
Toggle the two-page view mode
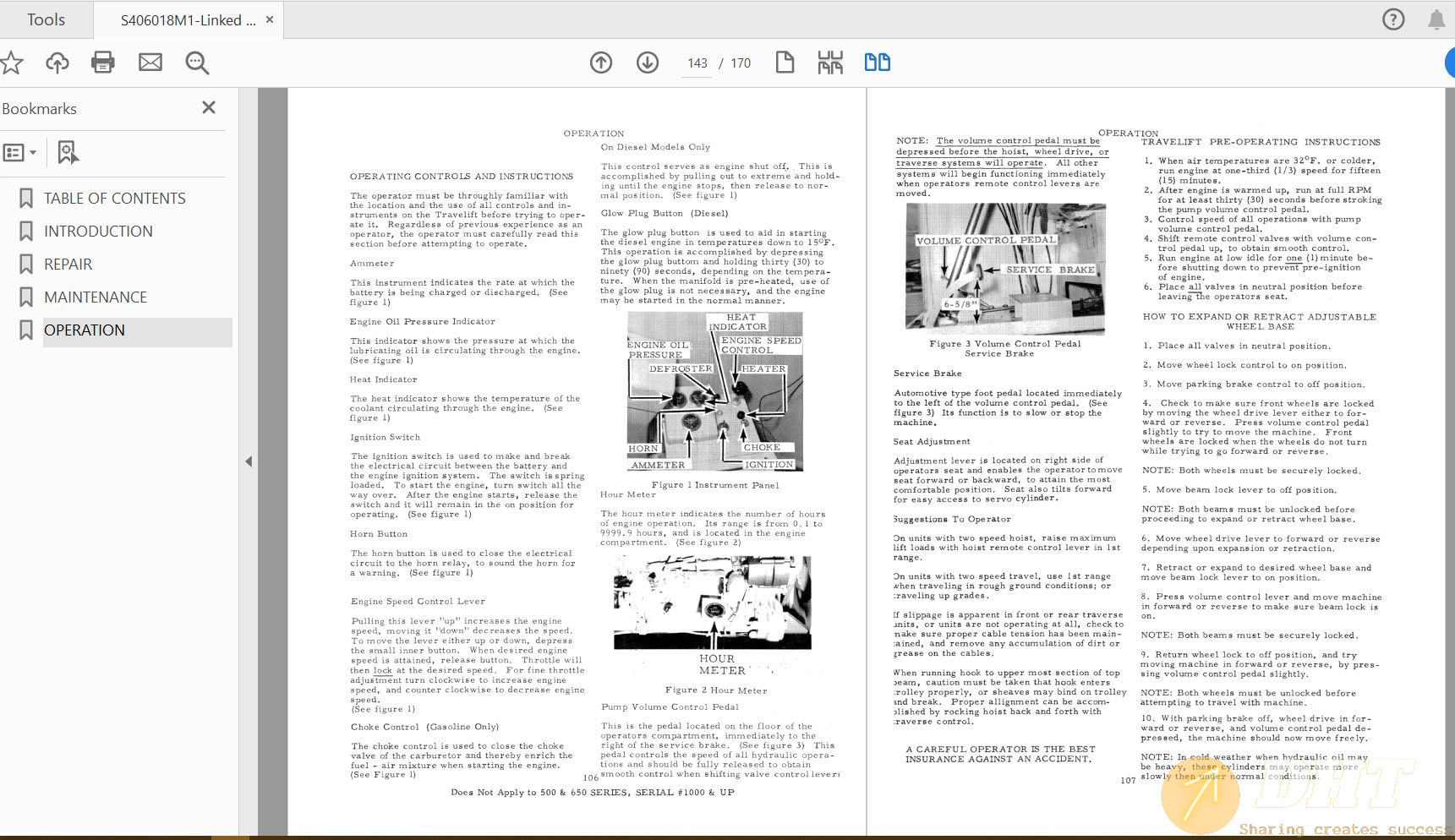pos(877,63)
